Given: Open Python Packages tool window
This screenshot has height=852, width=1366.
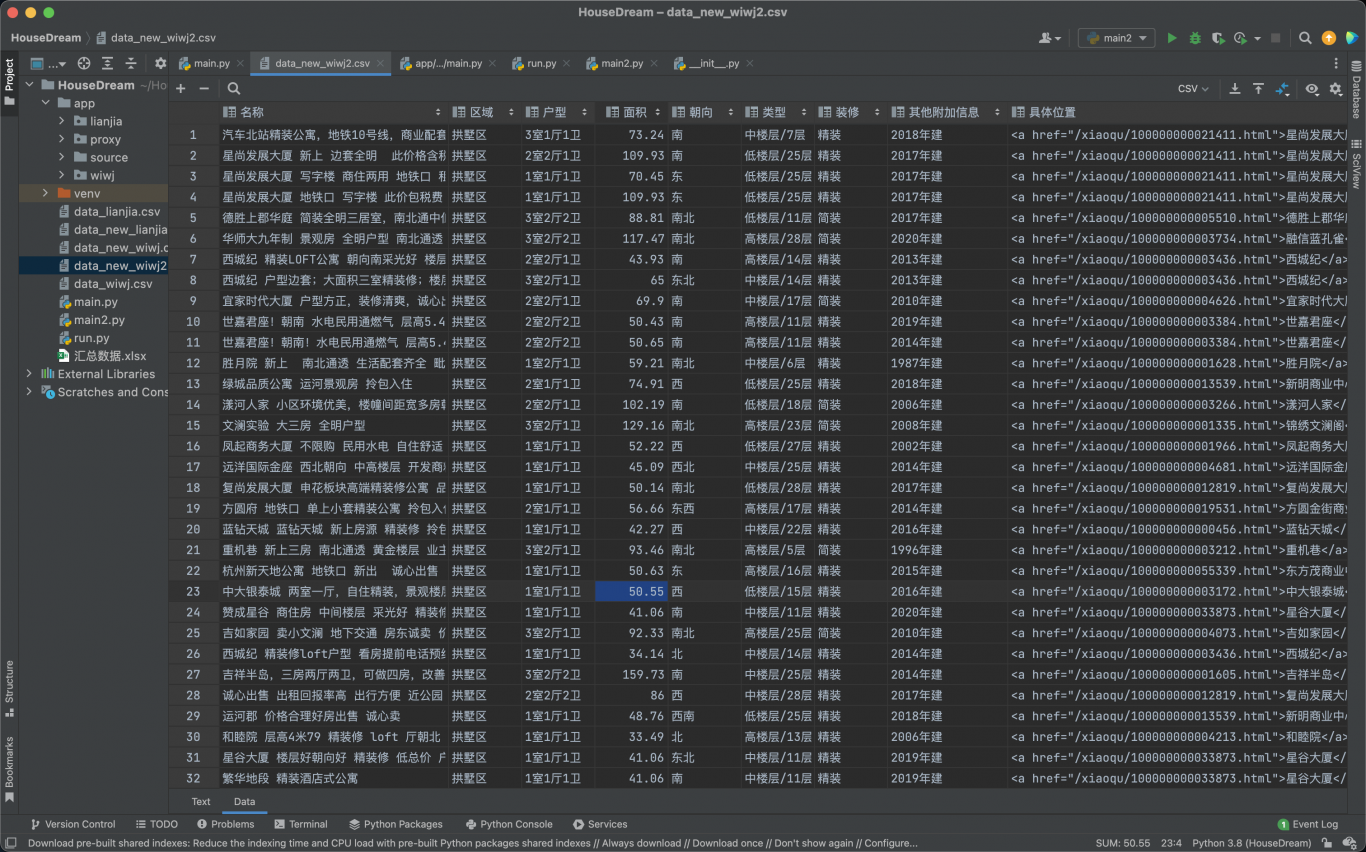Looking at the screenshot, I should pyautogui.click(x=395, y=824).
